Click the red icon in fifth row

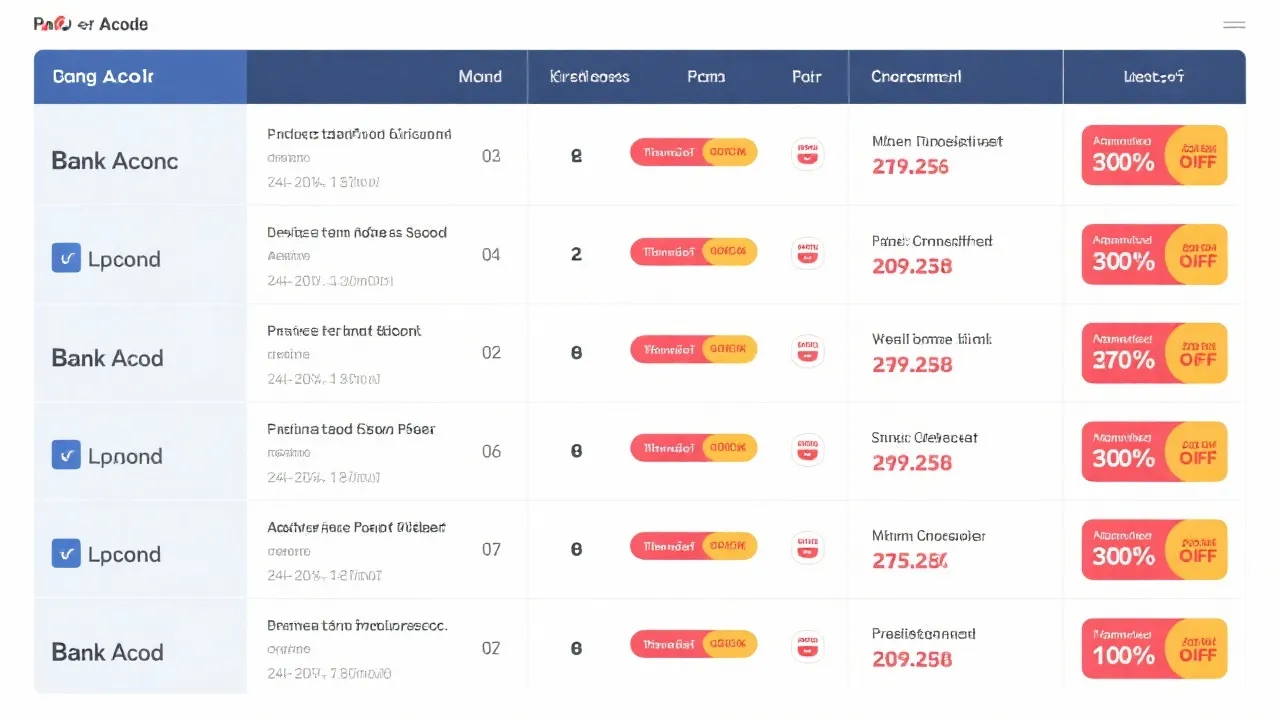pyautogui.click(x=807, y=547)
